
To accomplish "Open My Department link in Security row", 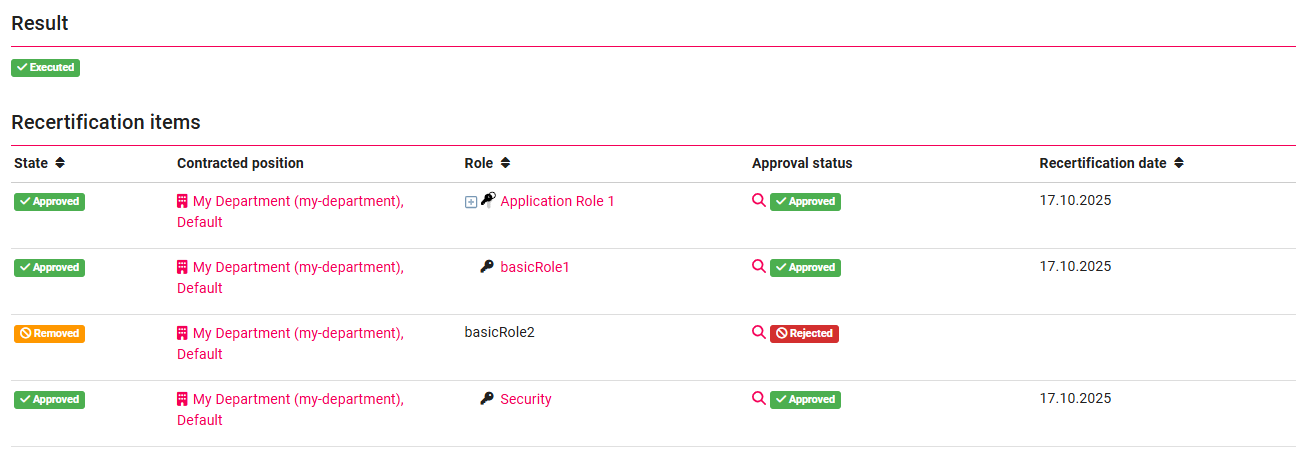I will tap(298, 399).
